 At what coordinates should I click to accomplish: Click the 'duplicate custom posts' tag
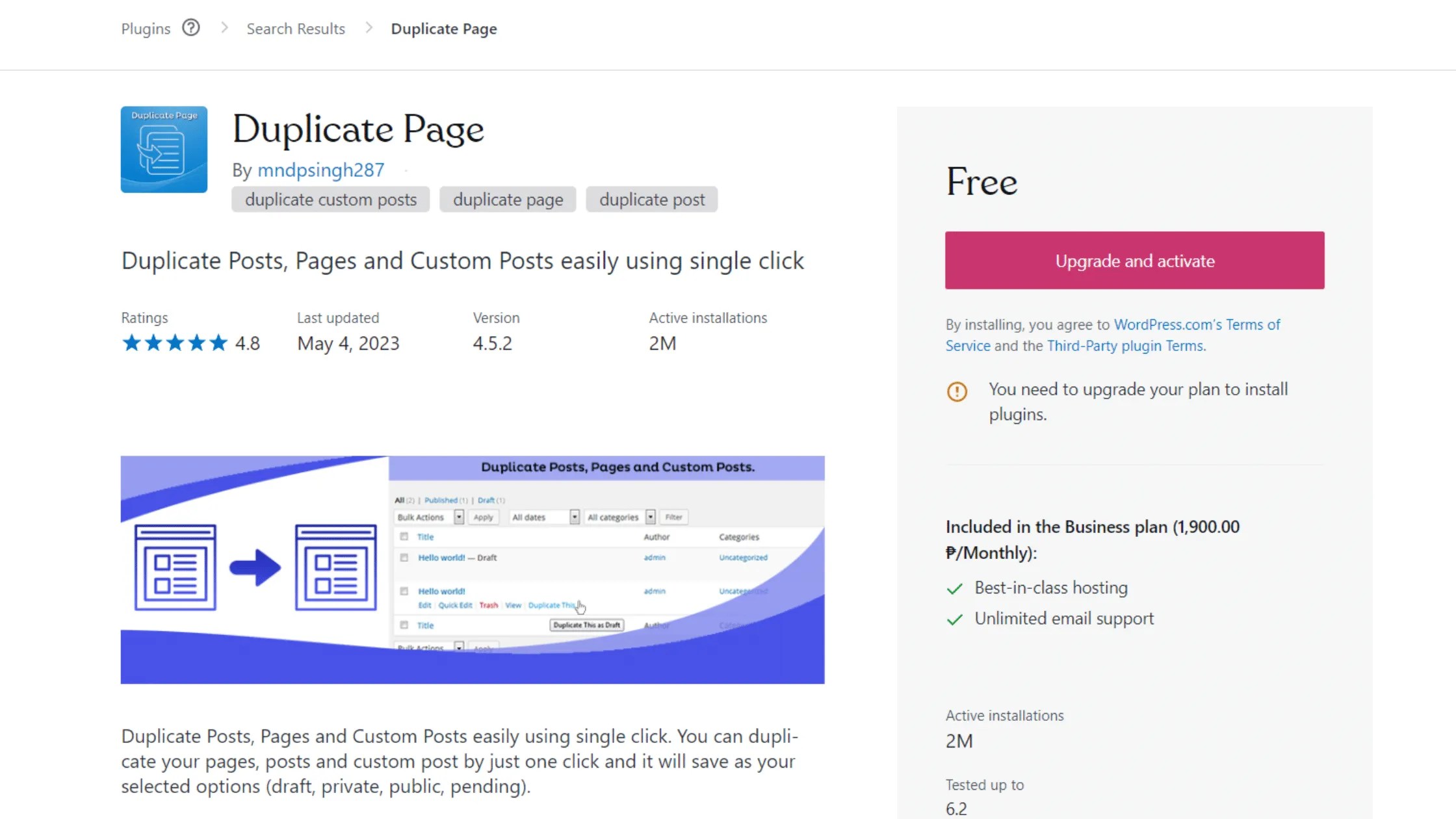tap(331, 200)
